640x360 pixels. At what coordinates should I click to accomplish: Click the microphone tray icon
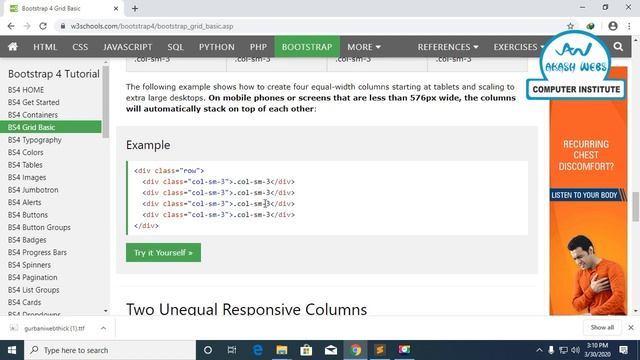[x=551, y=350]
